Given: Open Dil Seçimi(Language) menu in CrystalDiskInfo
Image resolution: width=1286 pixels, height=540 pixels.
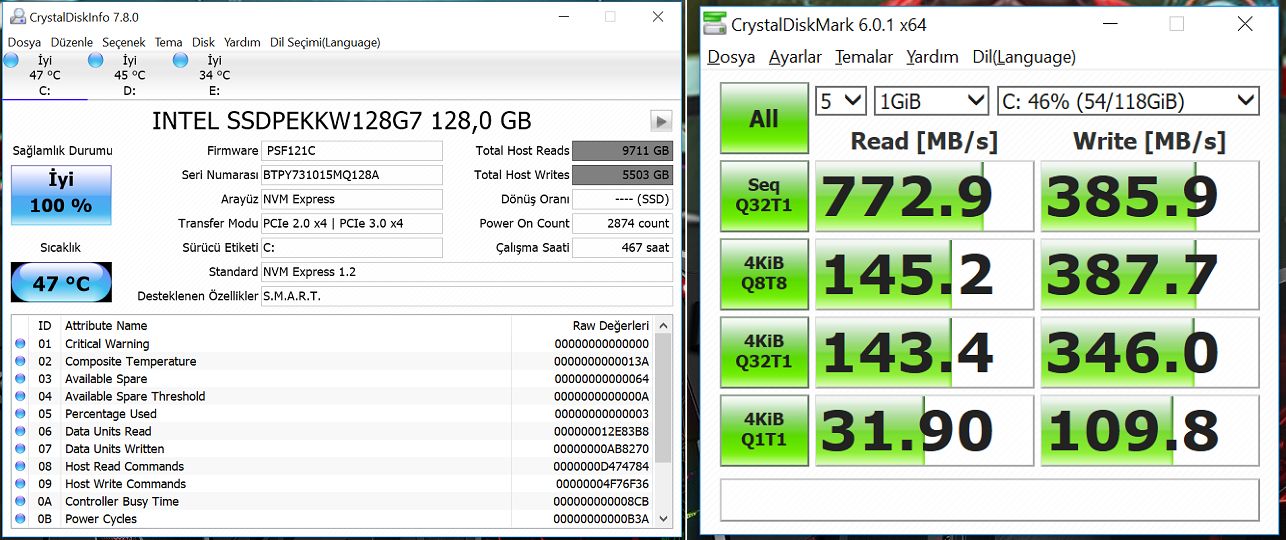Looking at the screenshot, I should coord(325,42).
